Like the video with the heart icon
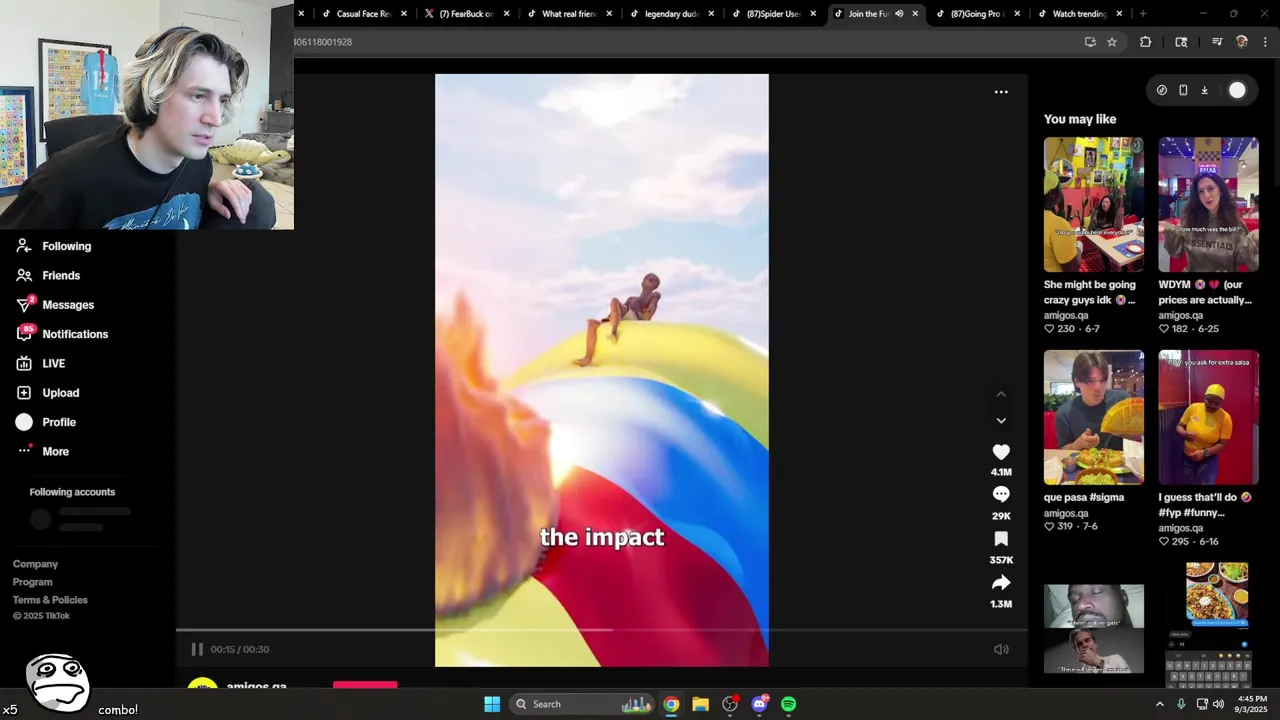Viewport: 1280px width, 720px height. coord(1001,452)
